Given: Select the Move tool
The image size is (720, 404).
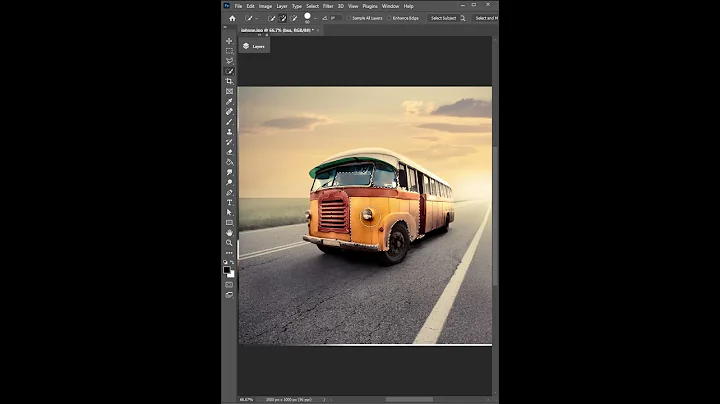Looking at the screenshot, I should click(229, 41).
